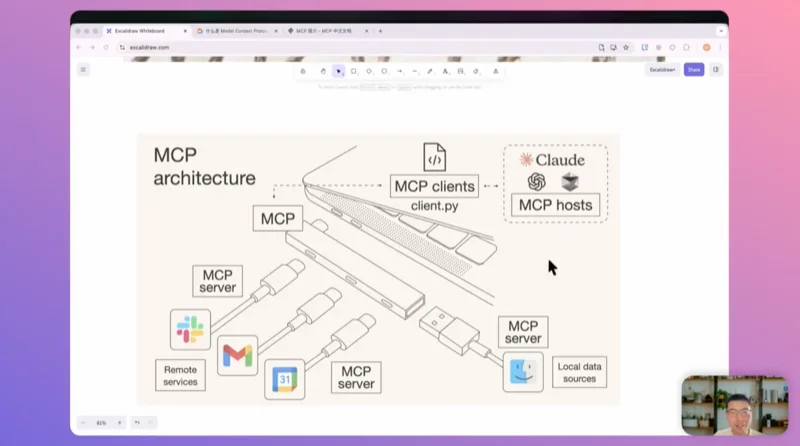The width and height of the screenshot is (800, 446).
Task: Select the Arrow drawing tool
Action: click(399, 71)
